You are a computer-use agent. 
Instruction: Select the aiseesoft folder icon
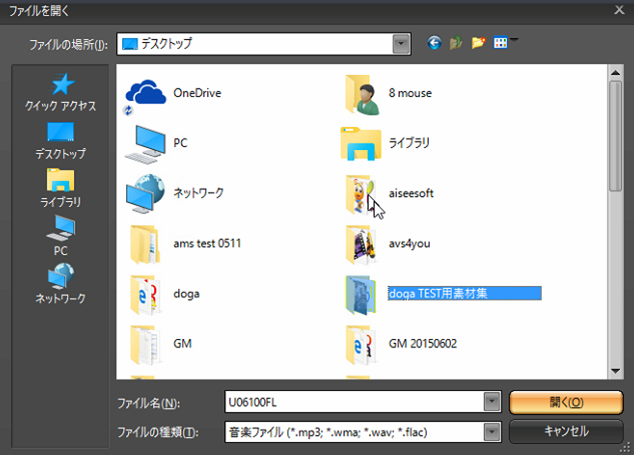click(x=360, y=194)
